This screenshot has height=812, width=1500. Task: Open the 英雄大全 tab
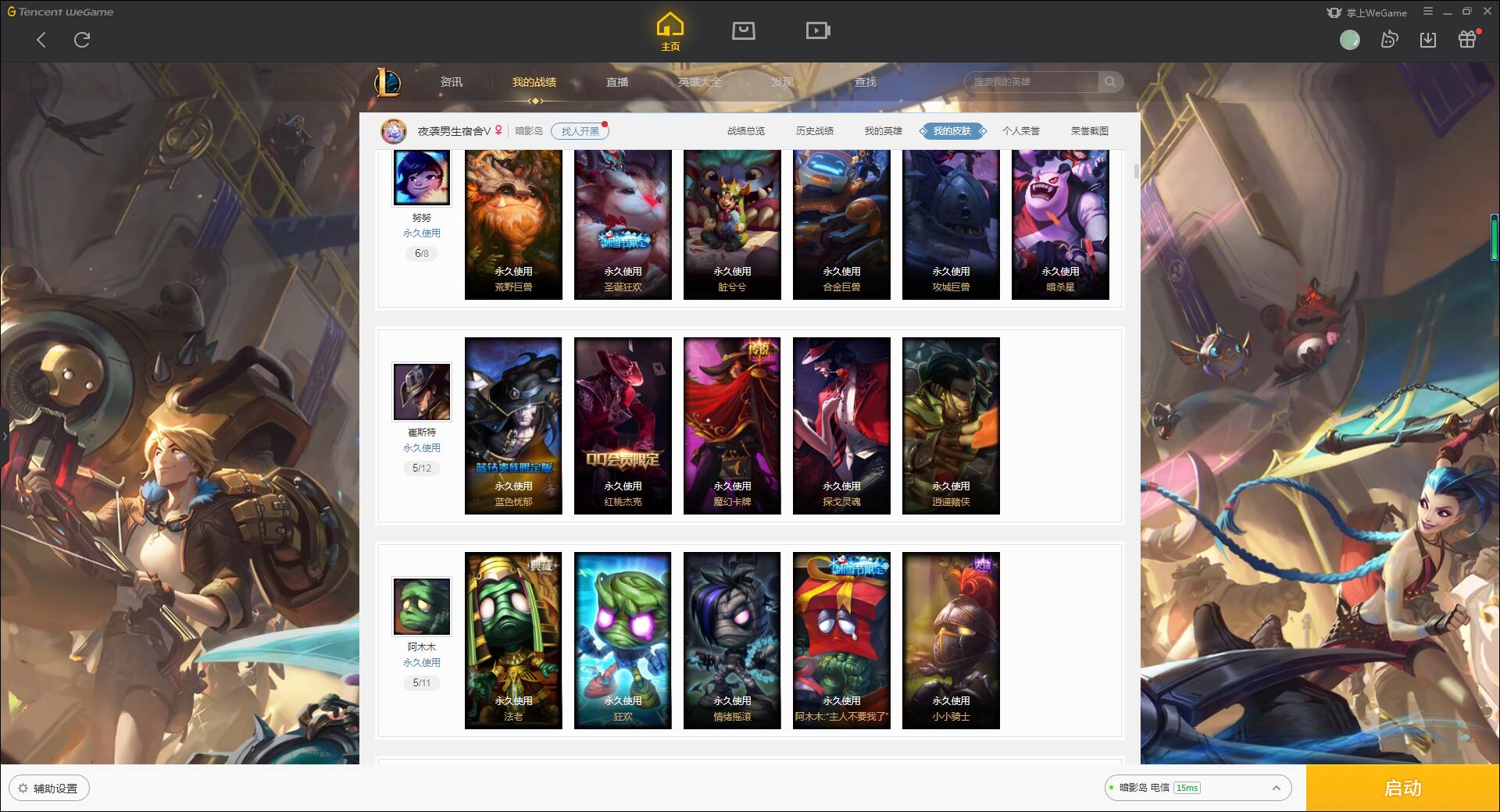tap(700, 82)
